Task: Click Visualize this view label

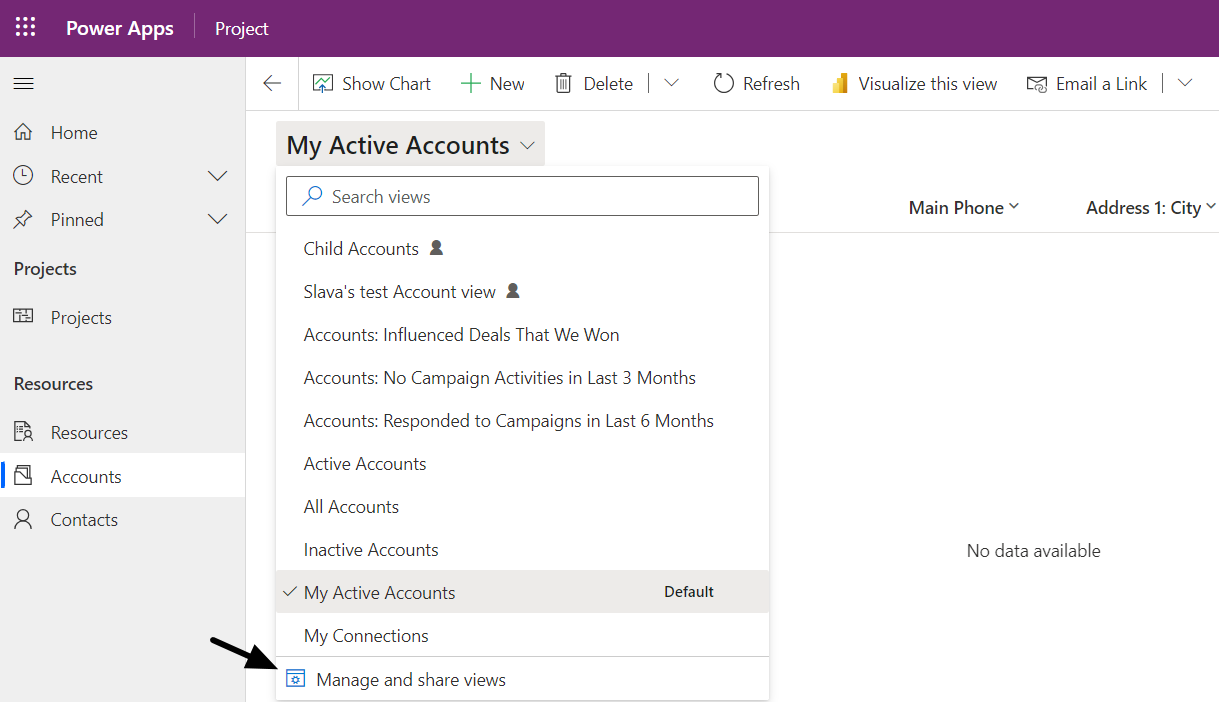Action: point(928,84)
